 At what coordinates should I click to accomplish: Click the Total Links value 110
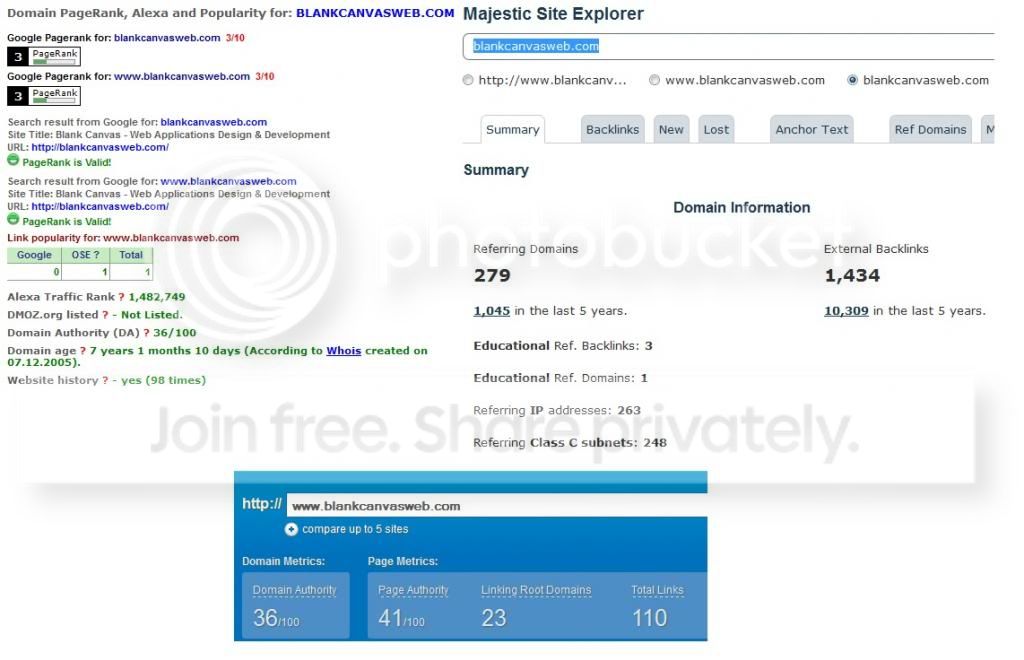pos(650,618)
